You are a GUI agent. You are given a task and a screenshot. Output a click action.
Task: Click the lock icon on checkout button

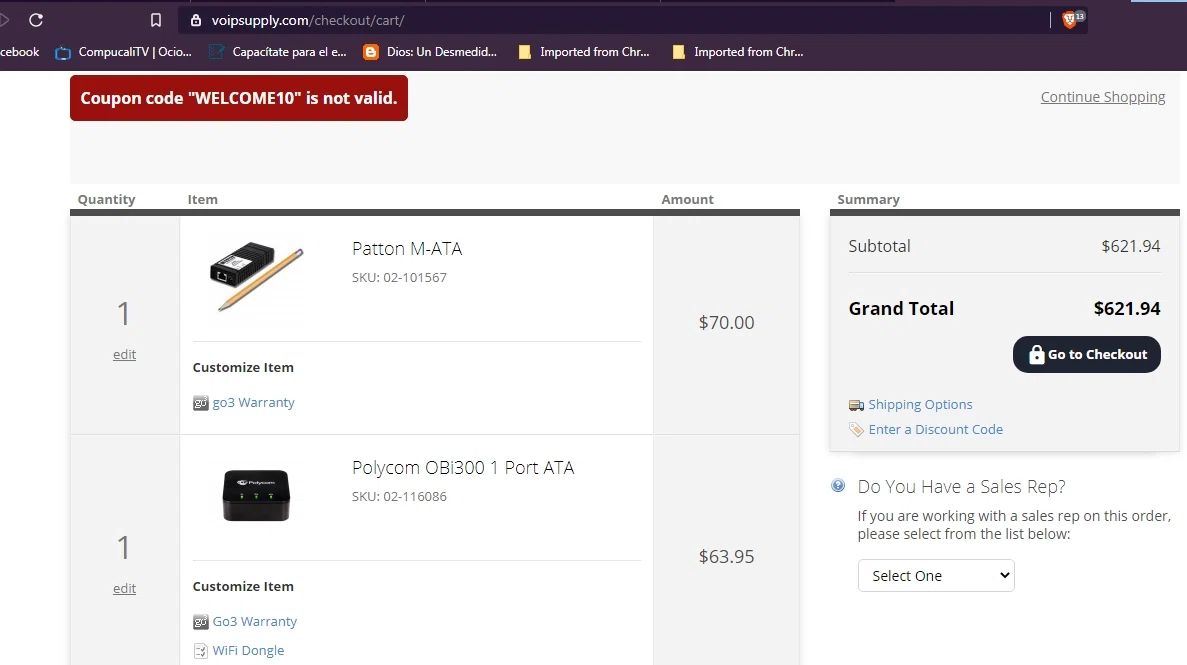tap(1036, 354)
